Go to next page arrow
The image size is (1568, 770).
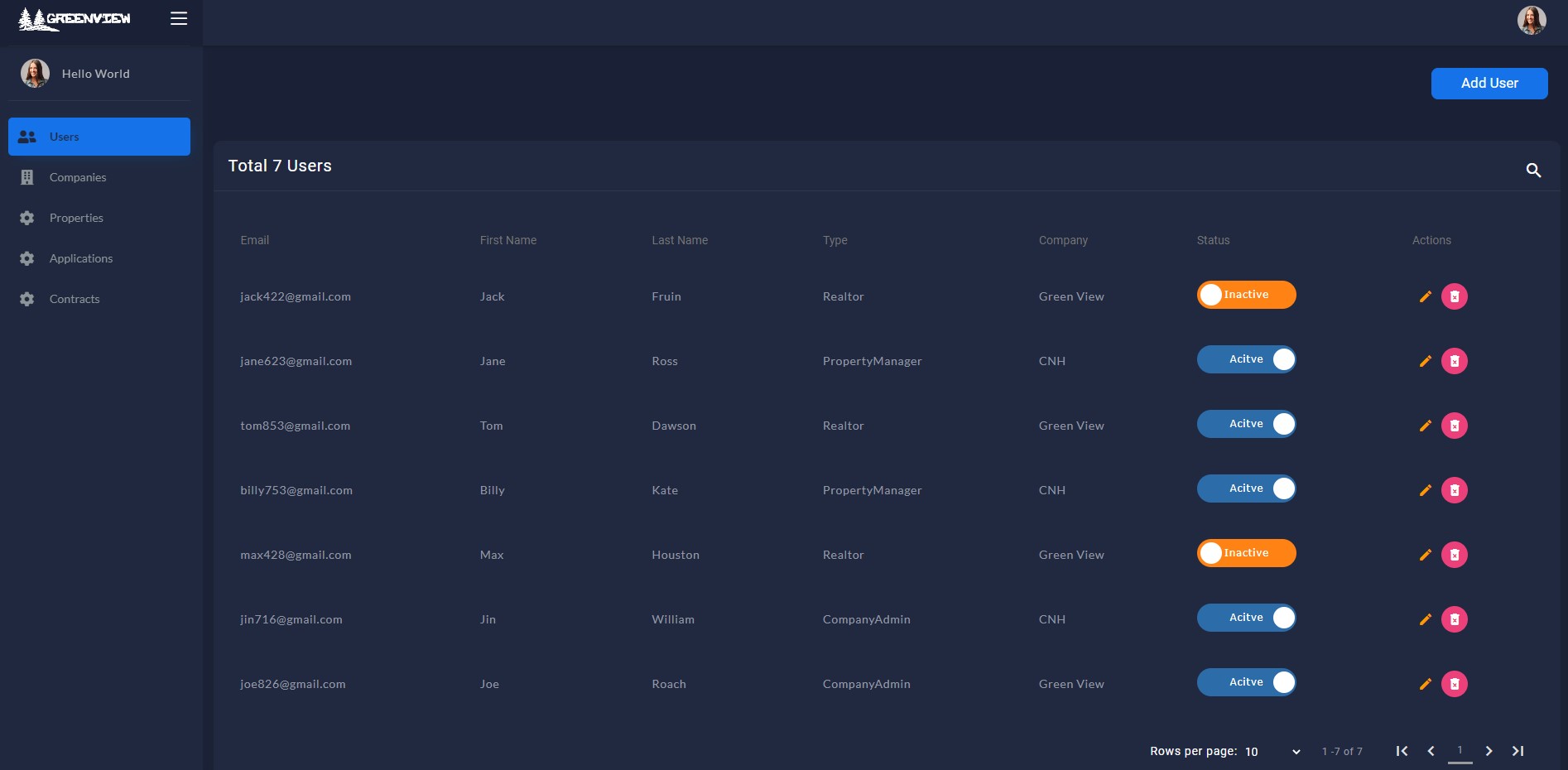[1489, 751]
